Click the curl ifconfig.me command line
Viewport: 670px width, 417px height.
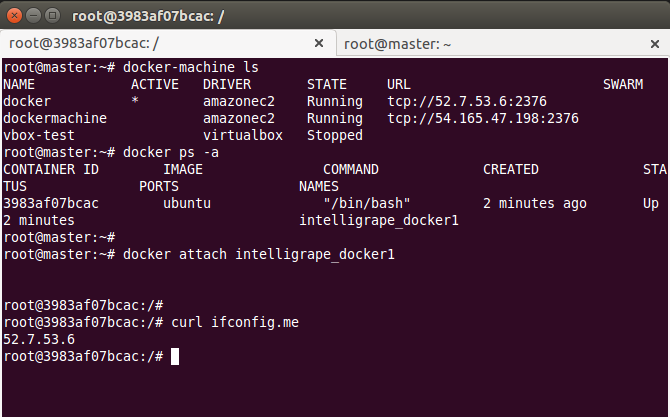coord(235,322)
